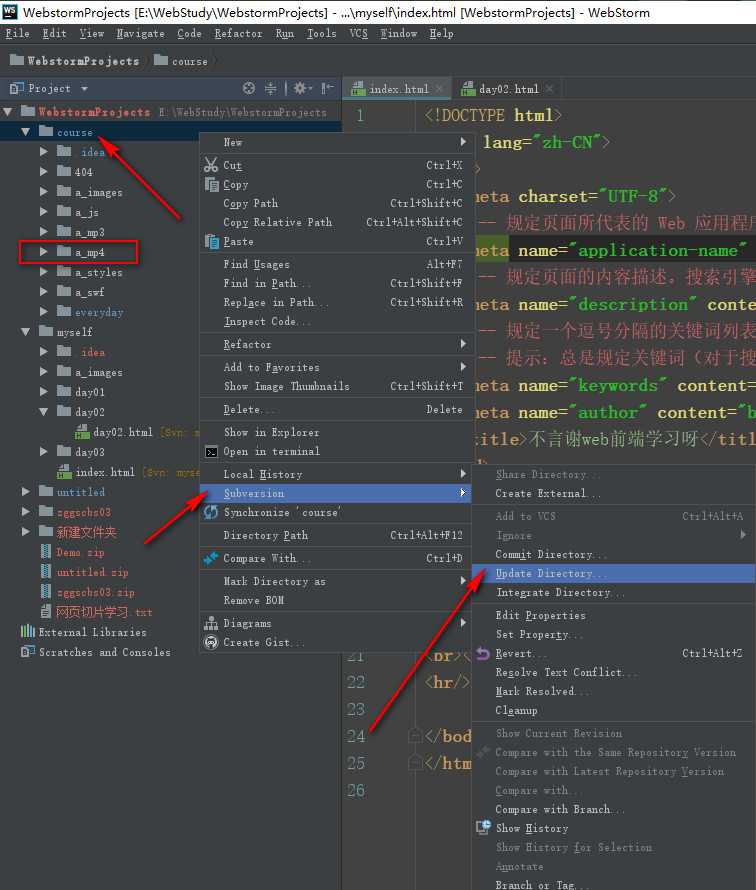
Task: Click the Show History clock icon
Action: (x=484, y=828)
